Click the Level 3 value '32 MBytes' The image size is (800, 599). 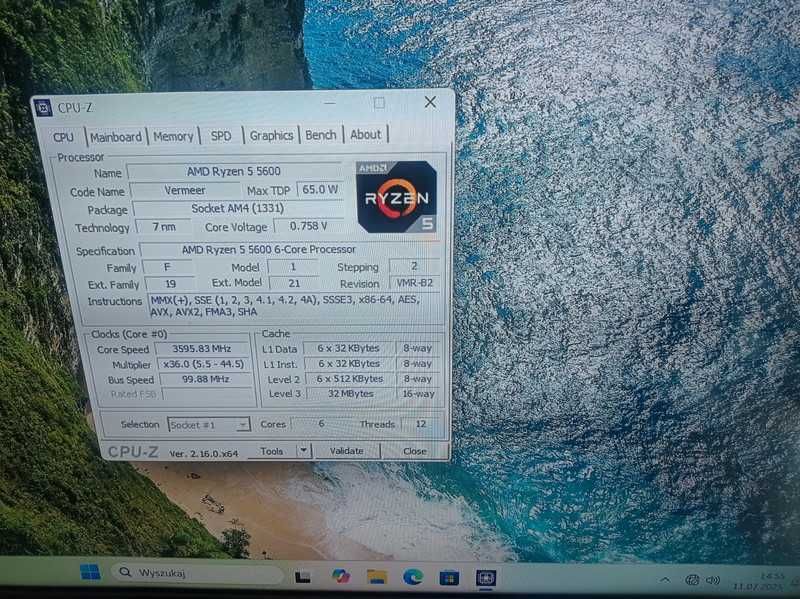click(x=351, y=393)
